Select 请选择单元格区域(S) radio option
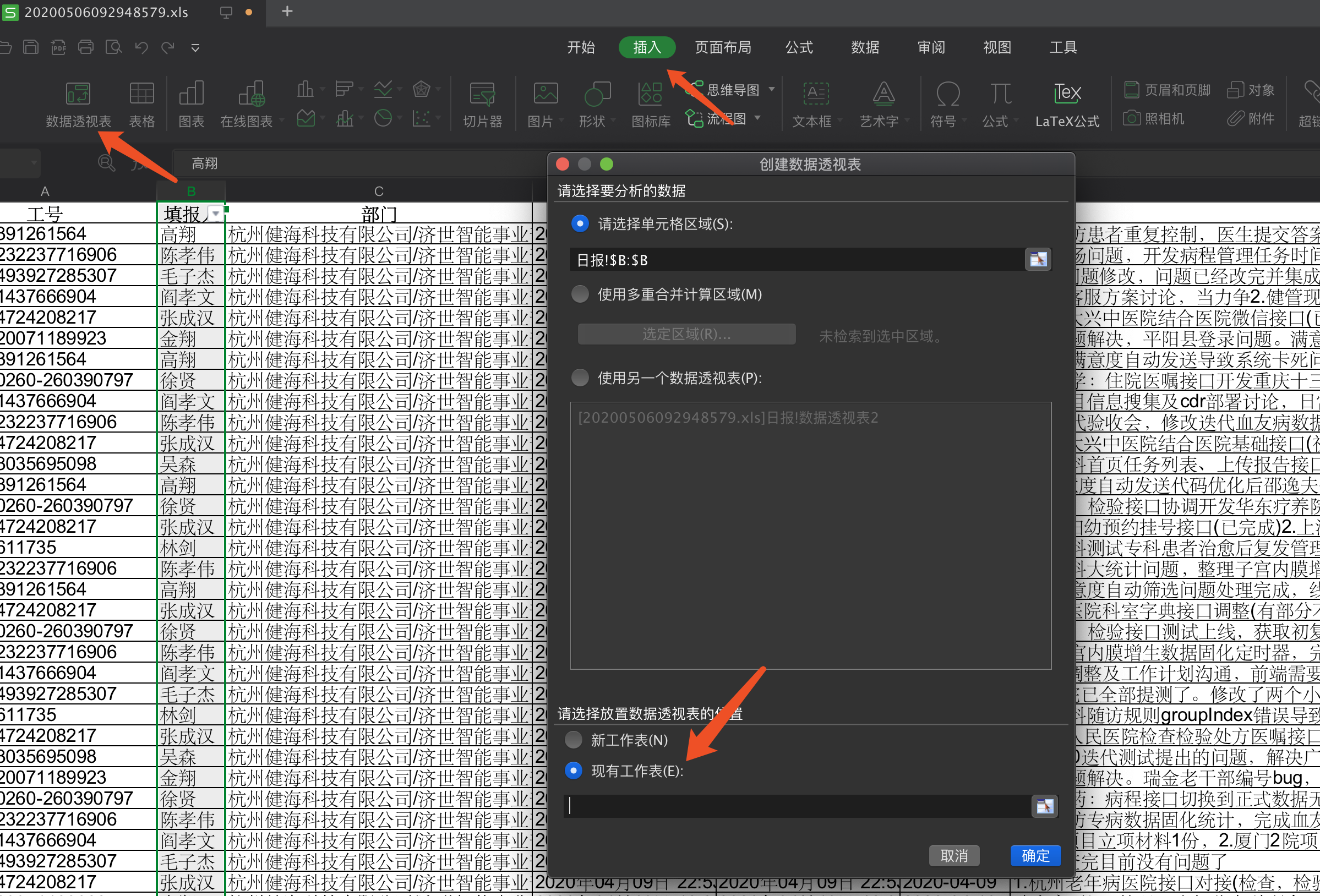Viewport: 1320px width, 896px height. pyautogui.click(x=580, y=223)
